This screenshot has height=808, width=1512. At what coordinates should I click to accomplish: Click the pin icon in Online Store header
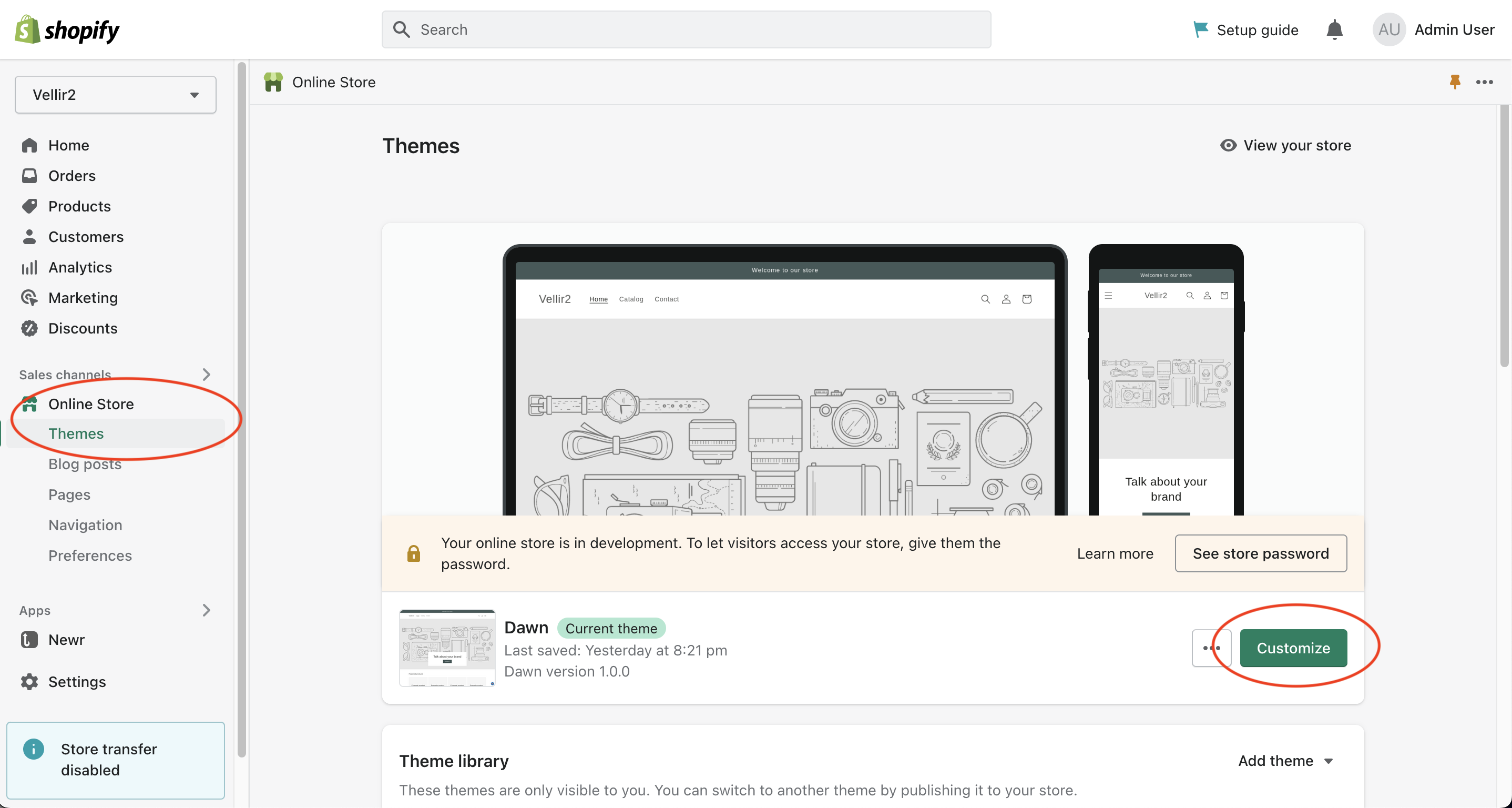click(1455, 82)
